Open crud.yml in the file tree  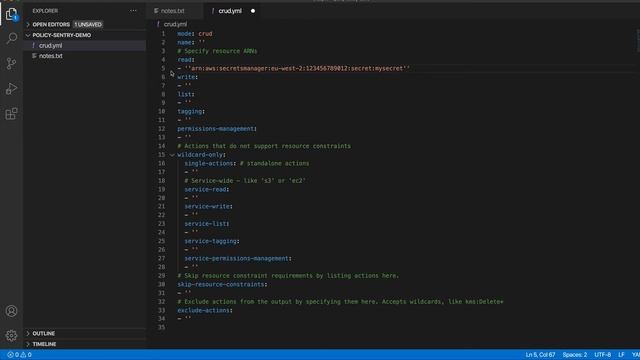click(51, 46)
